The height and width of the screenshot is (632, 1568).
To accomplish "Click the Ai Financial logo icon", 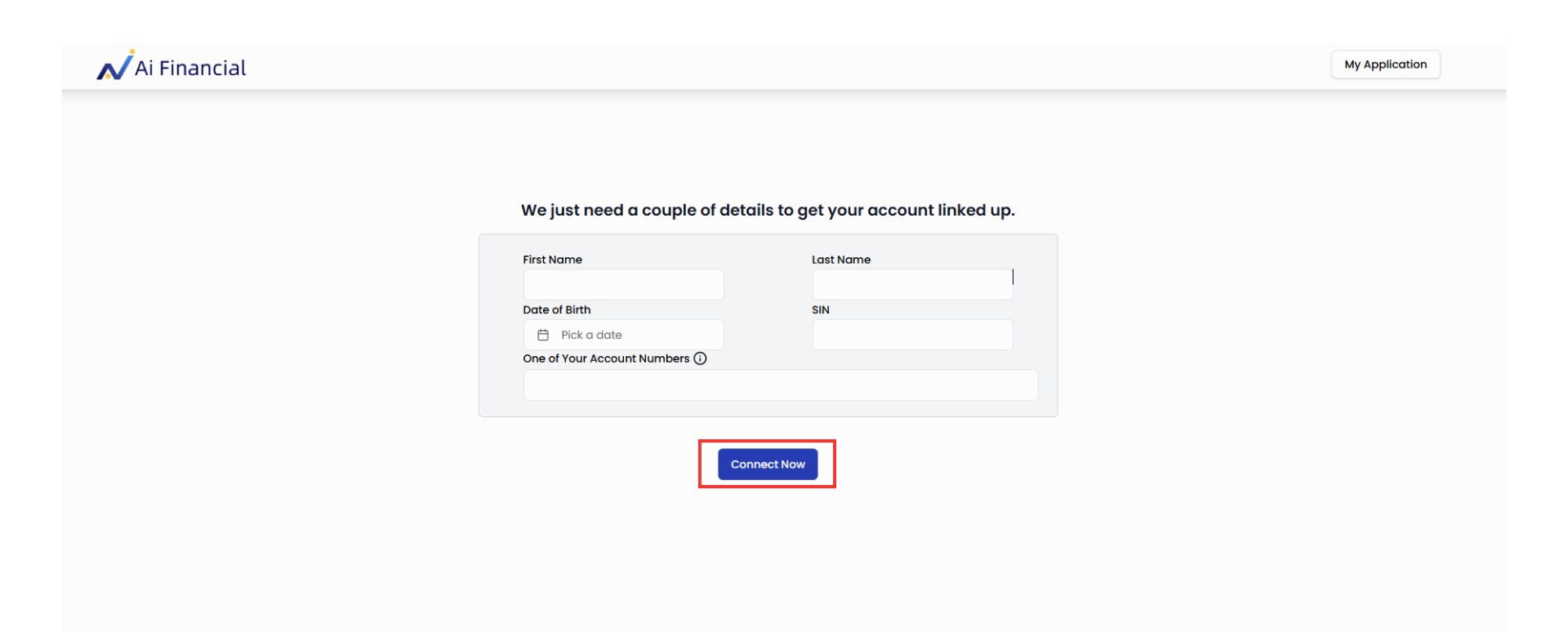I will [115, 66].
